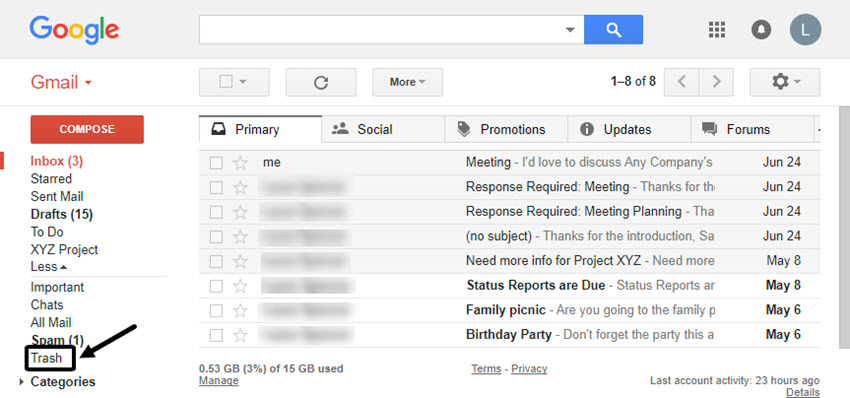Star the message from me titled Meeting
The image size is (850, 398).
point(240,163)
